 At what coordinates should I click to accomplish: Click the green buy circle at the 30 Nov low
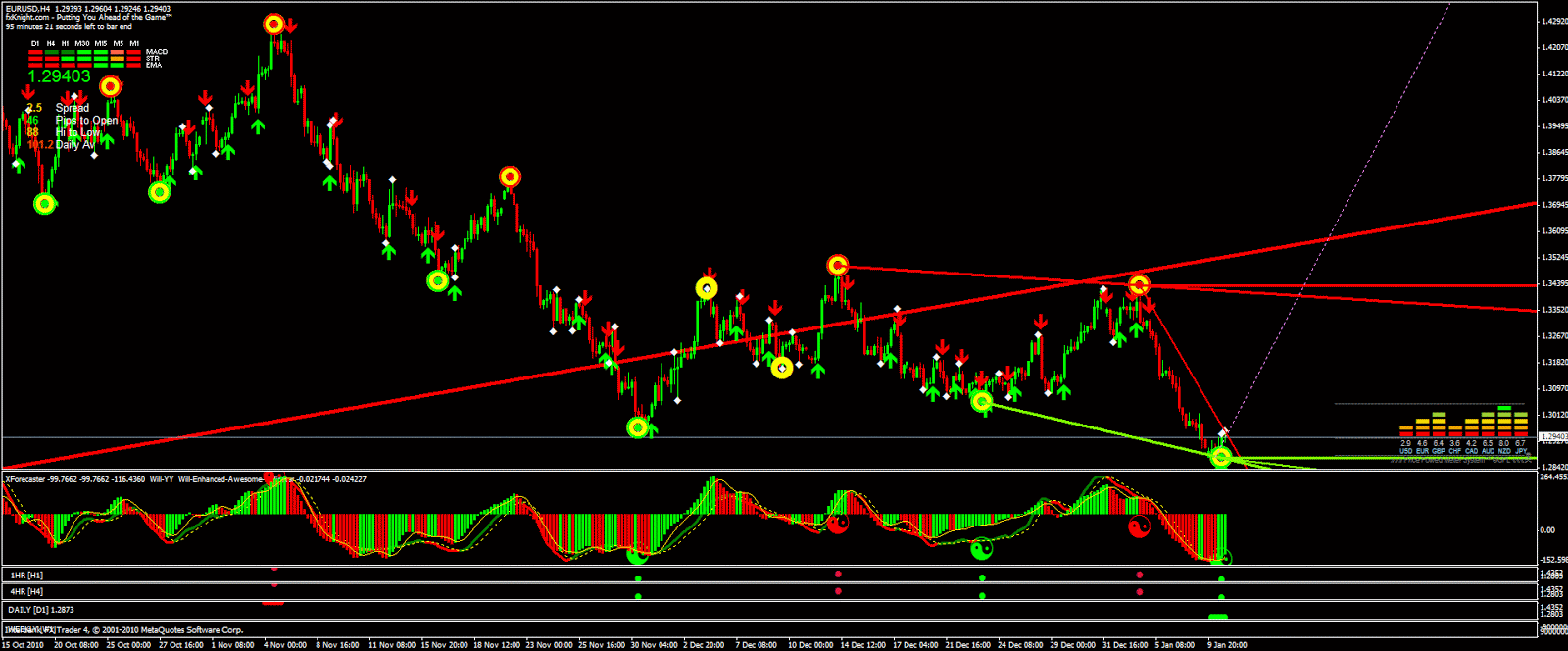click(x=638, y=427)
